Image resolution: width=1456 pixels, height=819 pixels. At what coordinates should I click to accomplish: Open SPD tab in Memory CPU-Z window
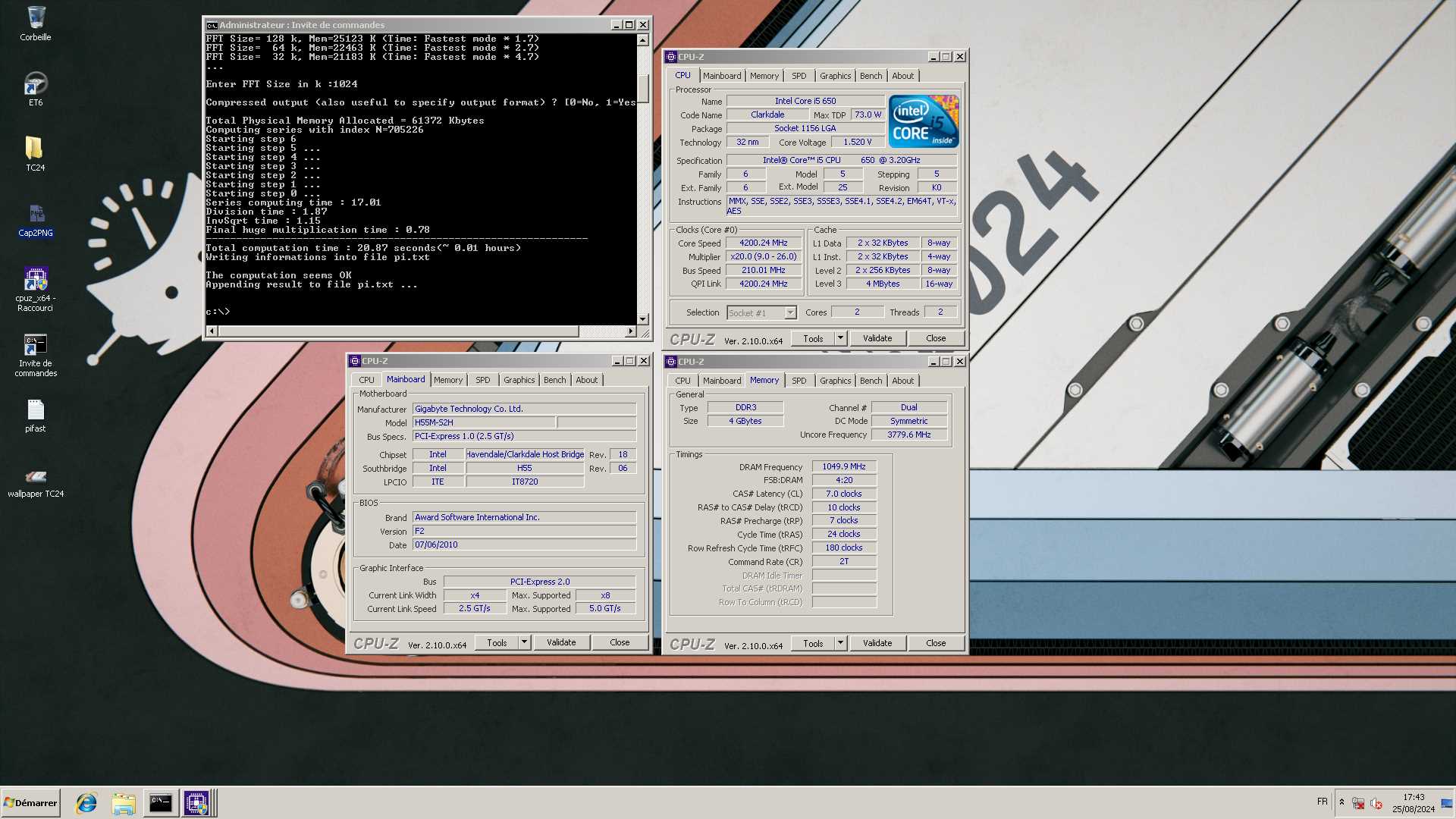pyautogui.click(x=799, y=381)
